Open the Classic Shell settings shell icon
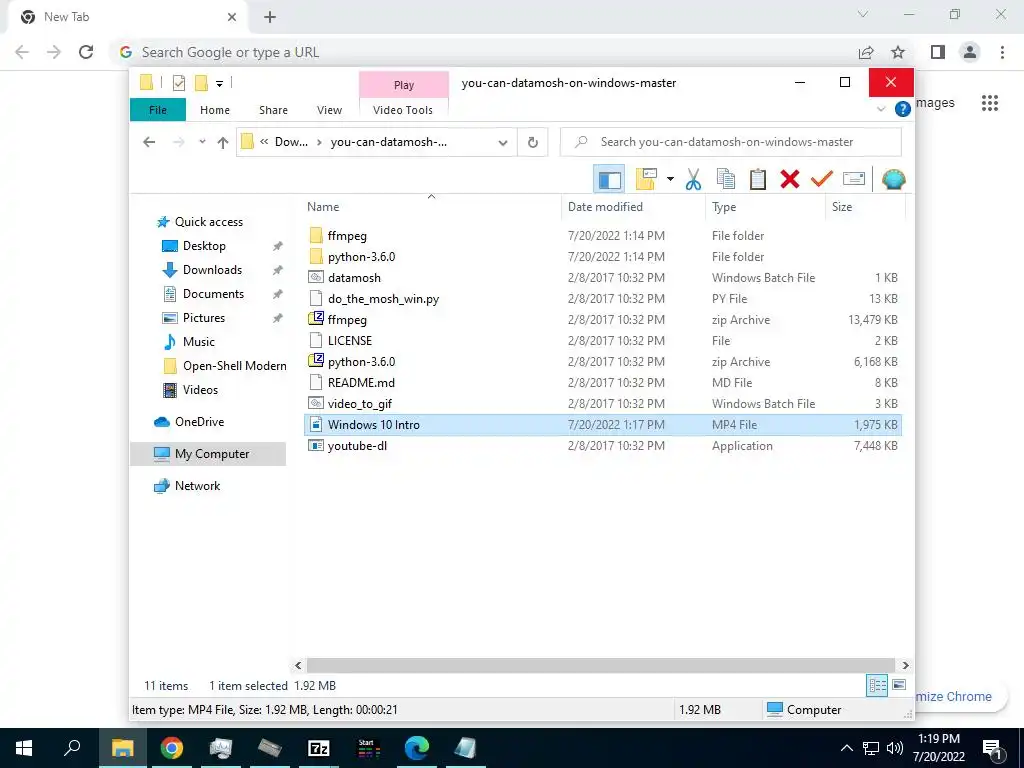This screenshot has width=1024, height=768. click(x=893, y=180)
